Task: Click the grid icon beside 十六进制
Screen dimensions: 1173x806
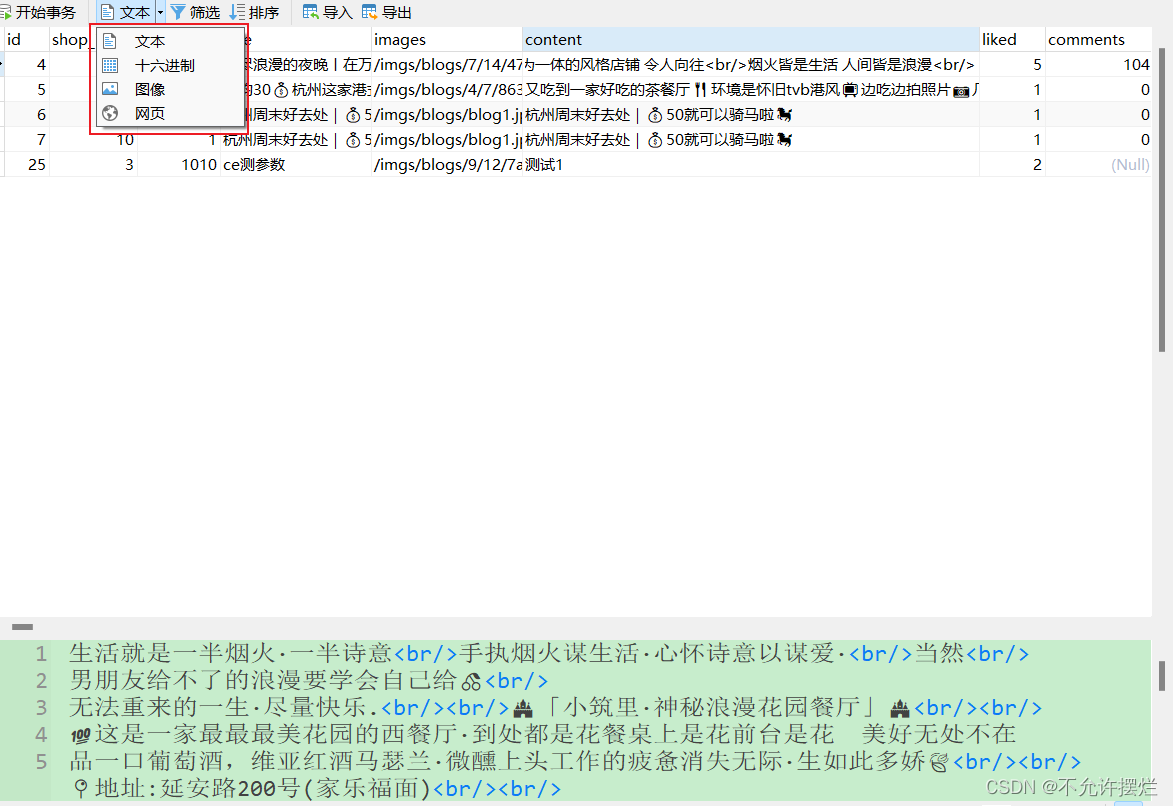Action: [110, 65]
